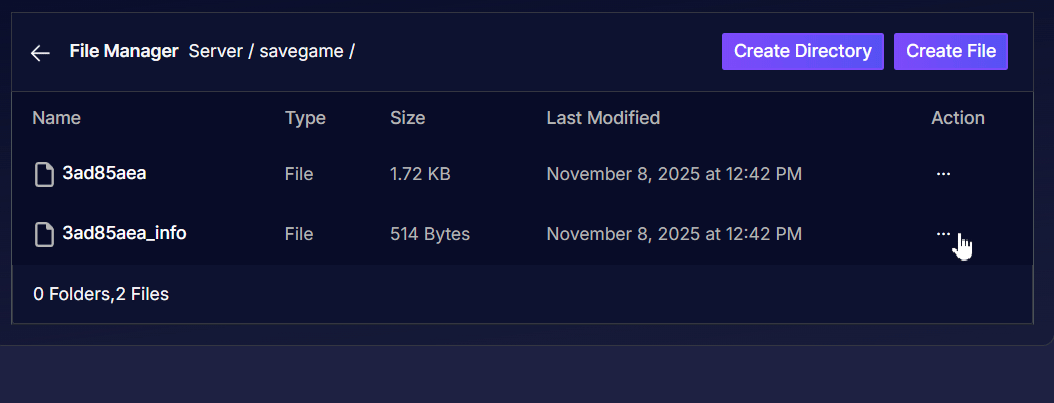Click the Size column header
Viewport: 1054px width, 403px height.
pyautogui.click(x=407, y=118)
